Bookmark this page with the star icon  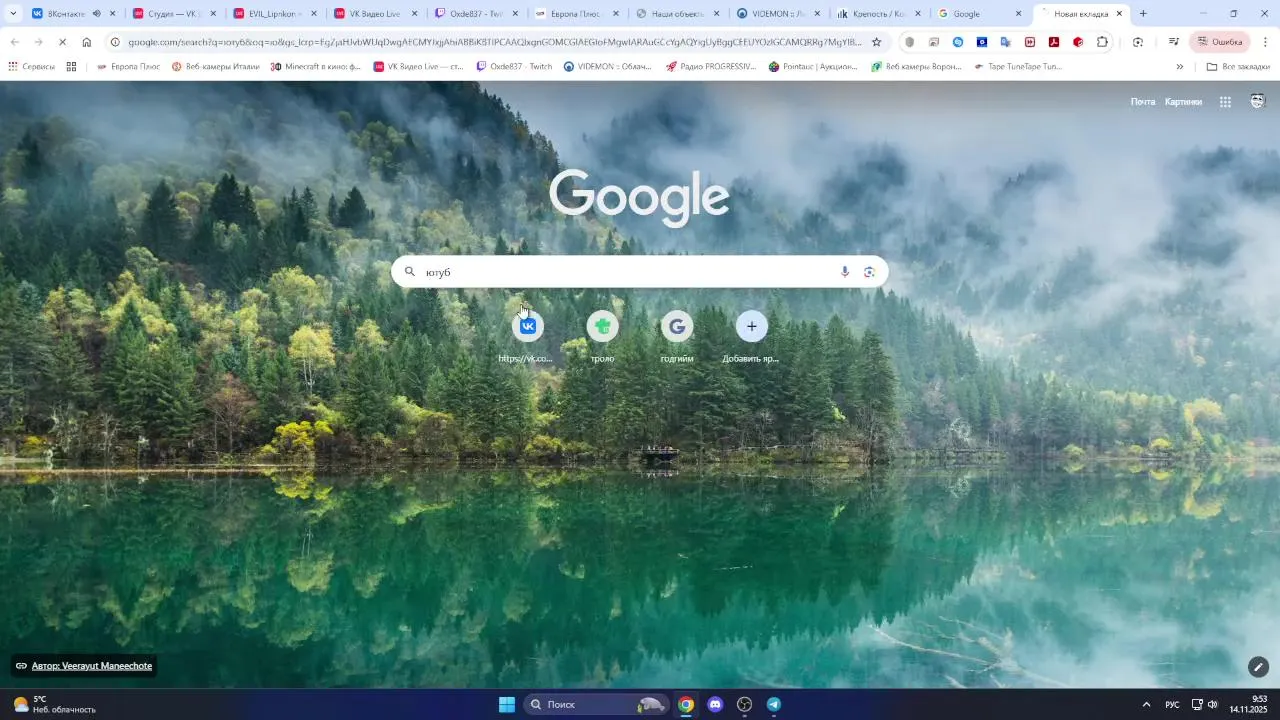click(877, 42)
